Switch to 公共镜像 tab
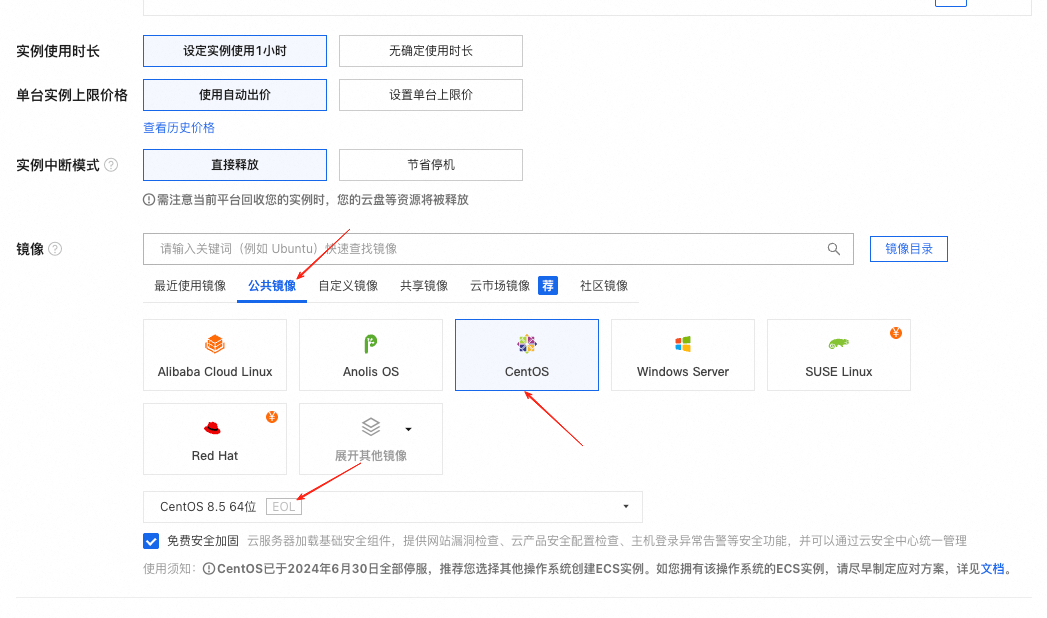Image resolution: width=1047 pixels, height=618 pixels. coord(272,286)
